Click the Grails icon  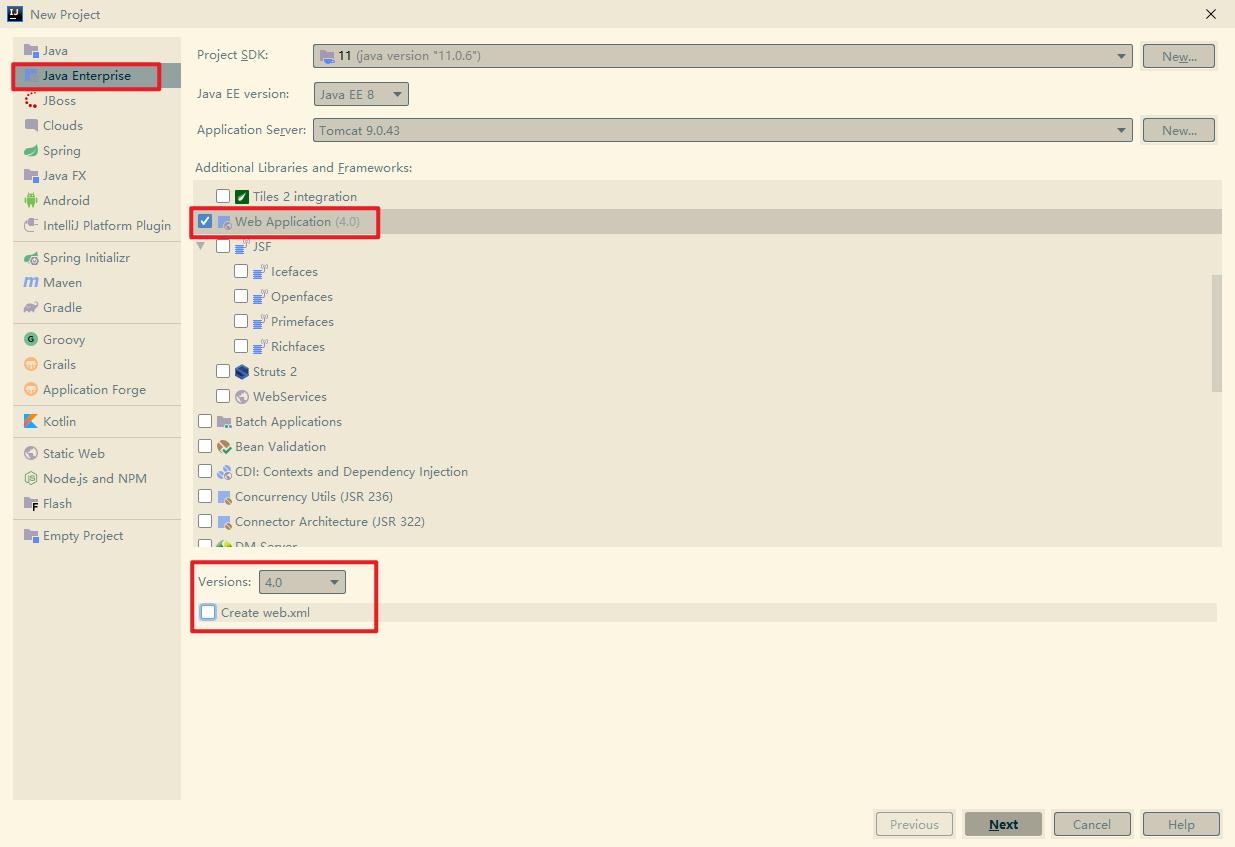click(x=31, y=364)
